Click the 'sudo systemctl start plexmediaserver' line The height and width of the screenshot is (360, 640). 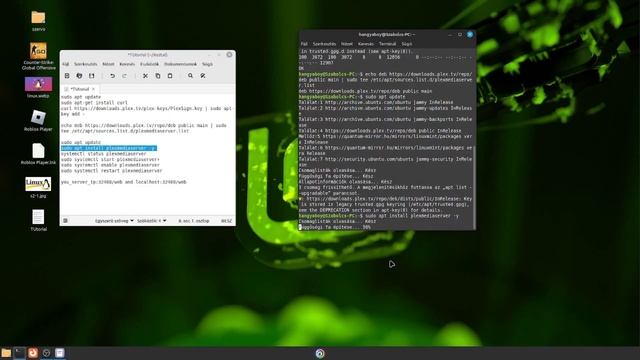pos(110,160)
